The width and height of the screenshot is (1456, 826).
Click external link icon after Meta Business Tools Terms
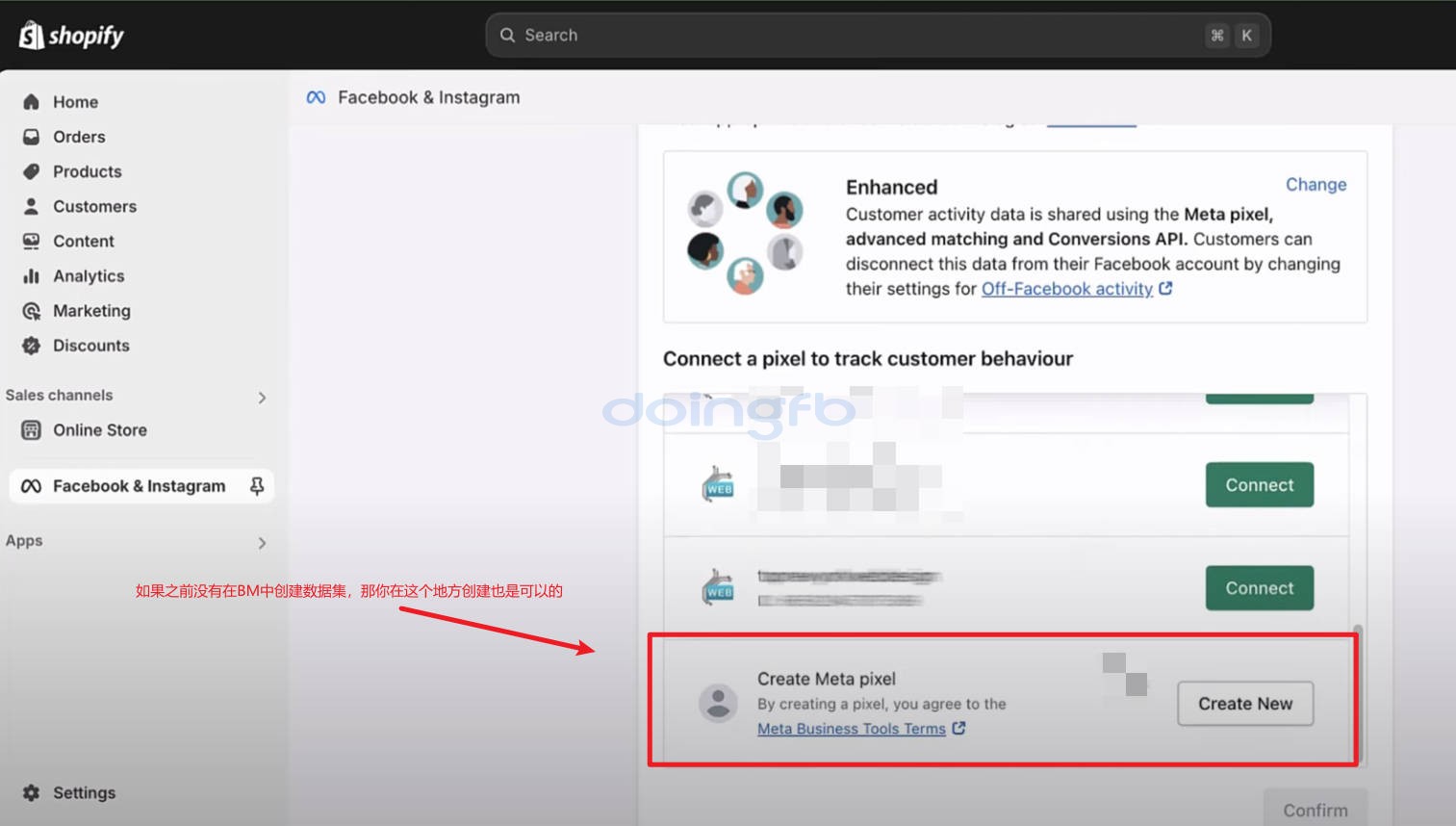pyautogui.click(x=958, y=728)
